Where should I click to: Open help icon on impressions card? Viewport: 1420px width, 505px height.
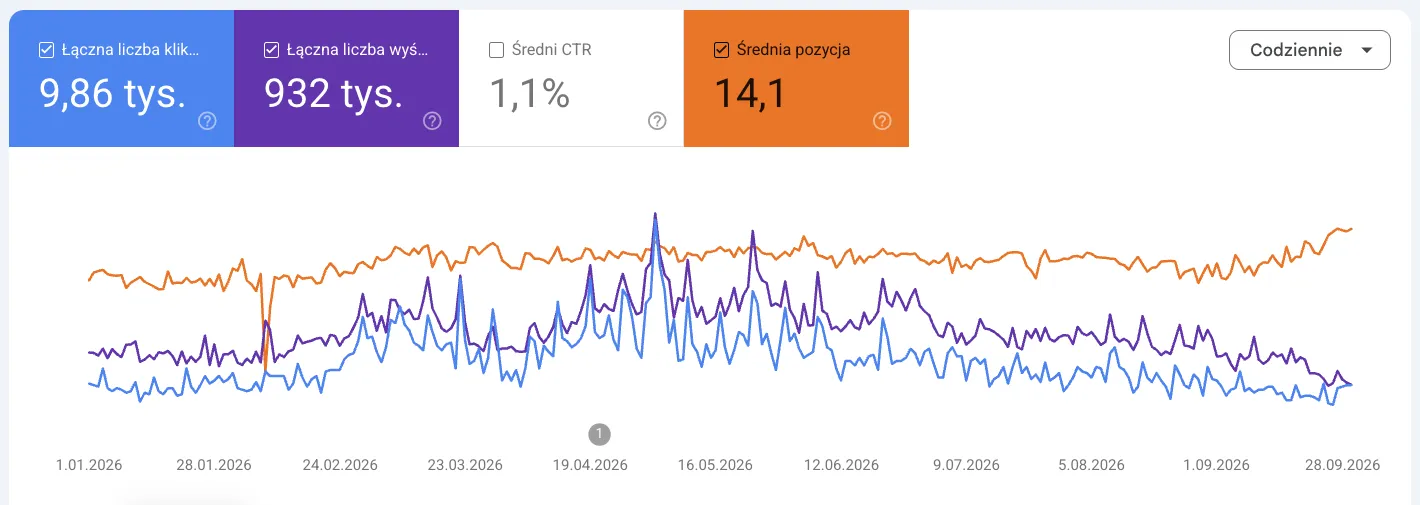click(x=432, y=121)
